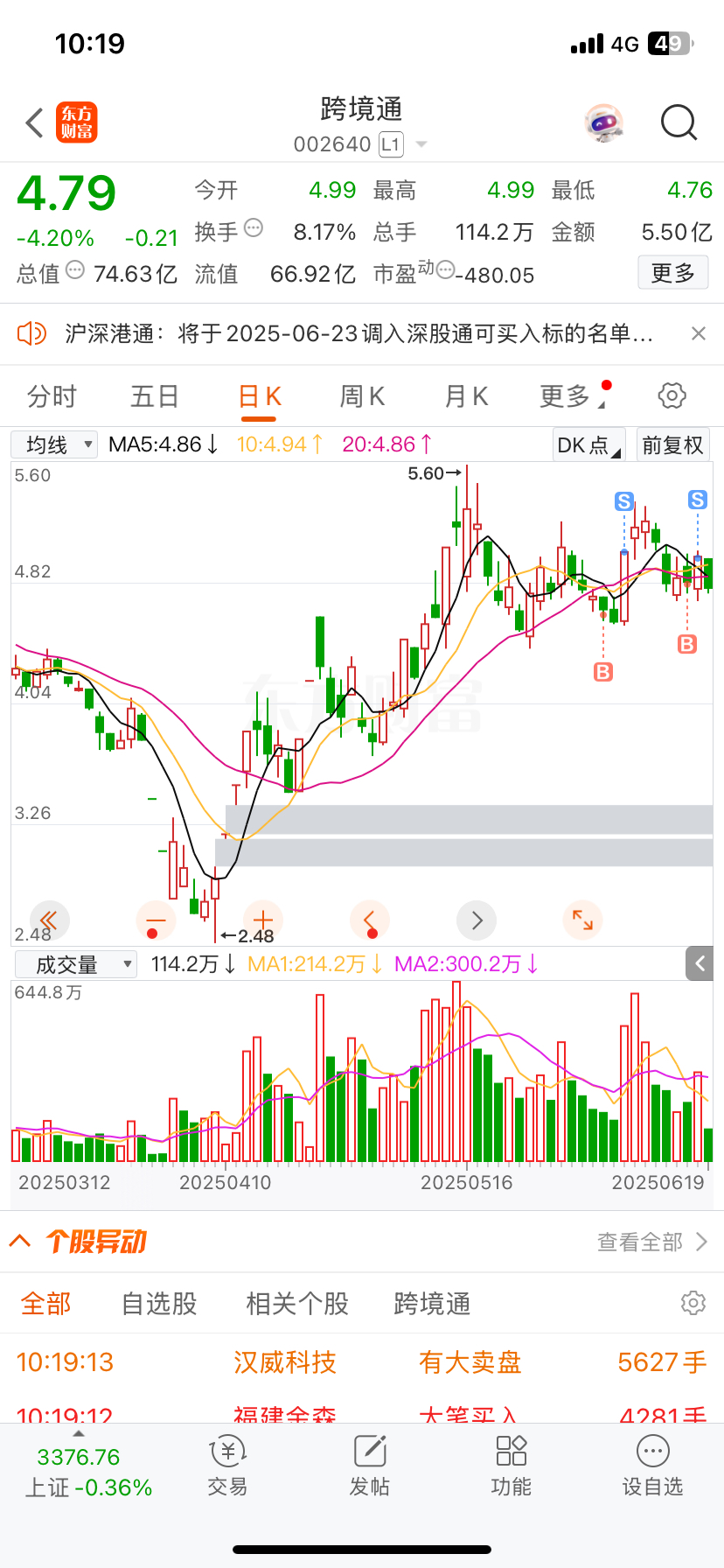Open 成交量 indicator dropdown
The height and width of the screenshot is (1568, 724).
pos(76,964)
